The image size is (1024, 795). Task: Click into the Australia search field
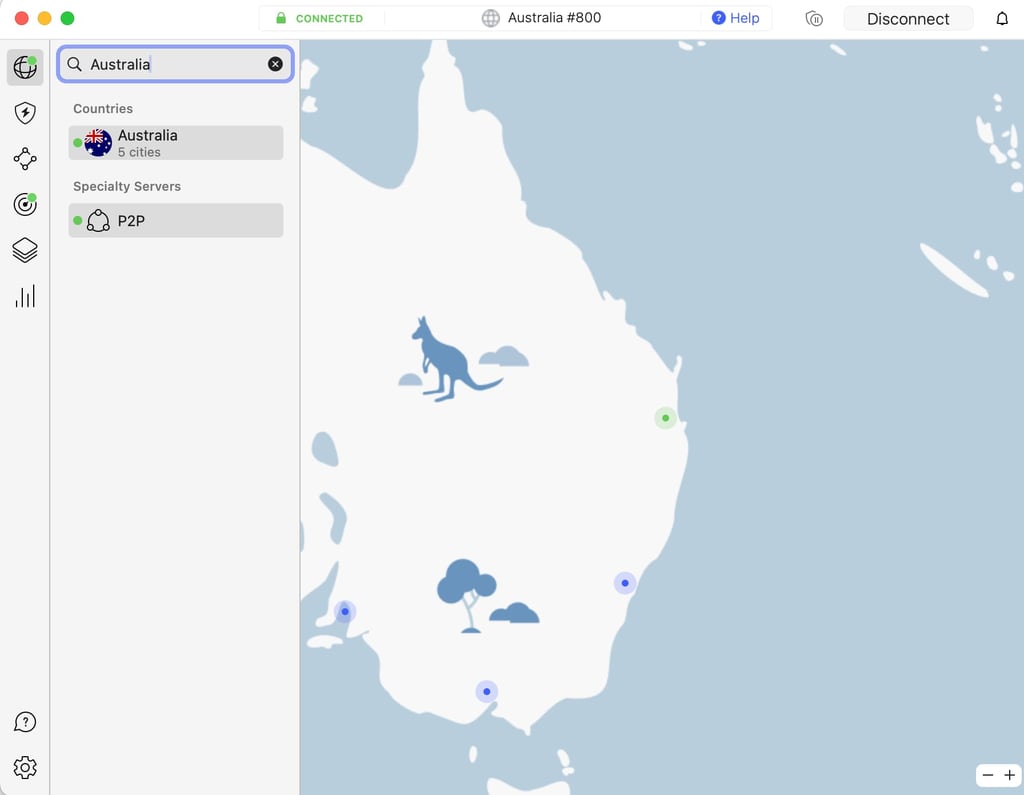pyautogui.click(x=175, y=64)
